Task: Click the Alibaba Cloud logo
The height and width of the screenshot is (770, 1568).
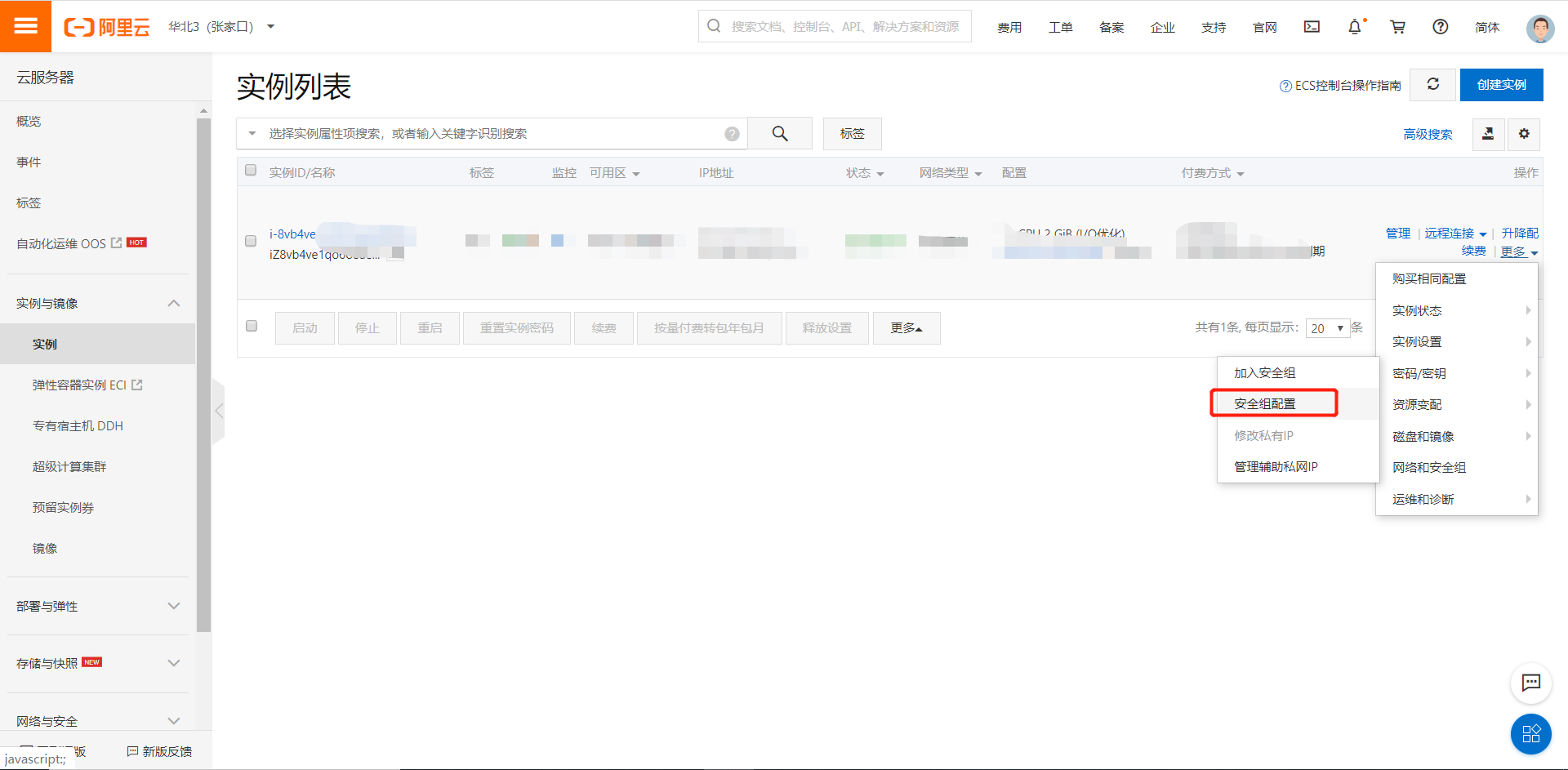Action: [x=106, y=25]
